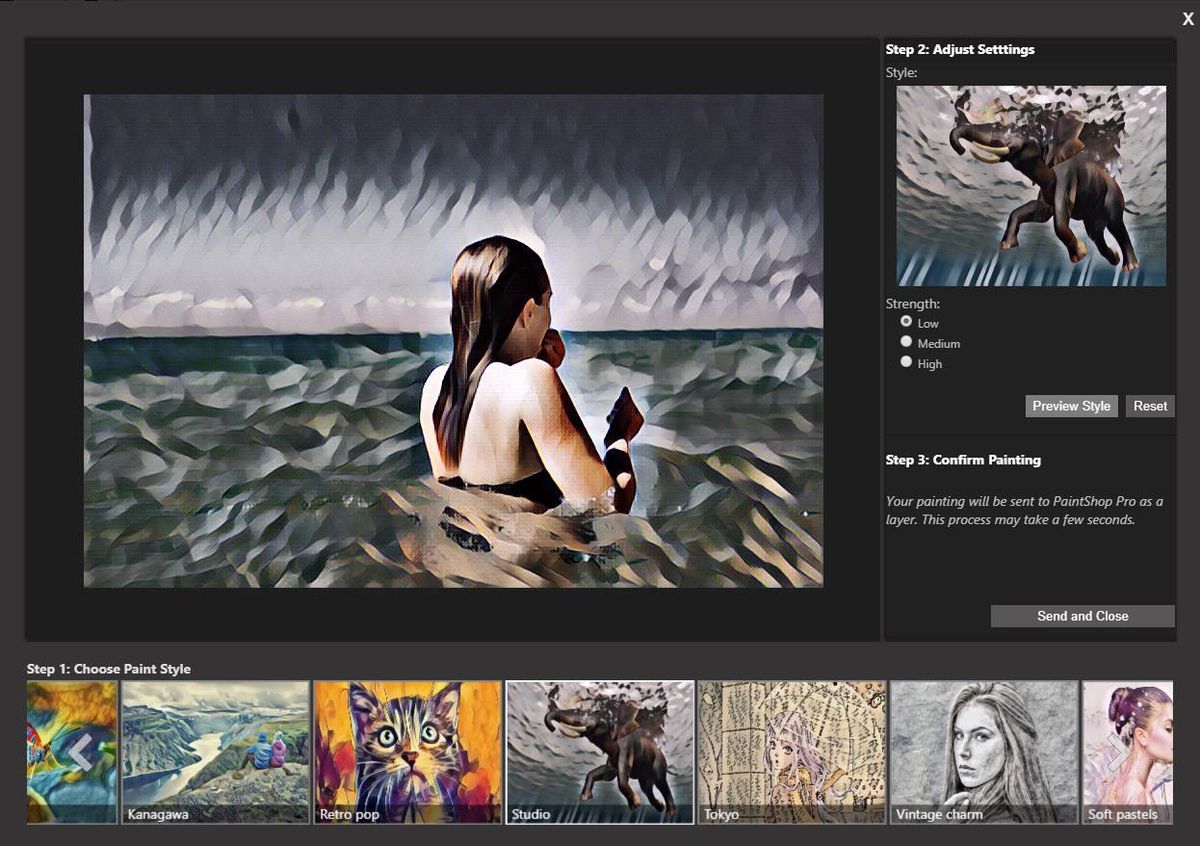This screenshot has height=846, width=1200.
Task: Set strength to Low
Action: pyautogui.click(x=906, y=322)
